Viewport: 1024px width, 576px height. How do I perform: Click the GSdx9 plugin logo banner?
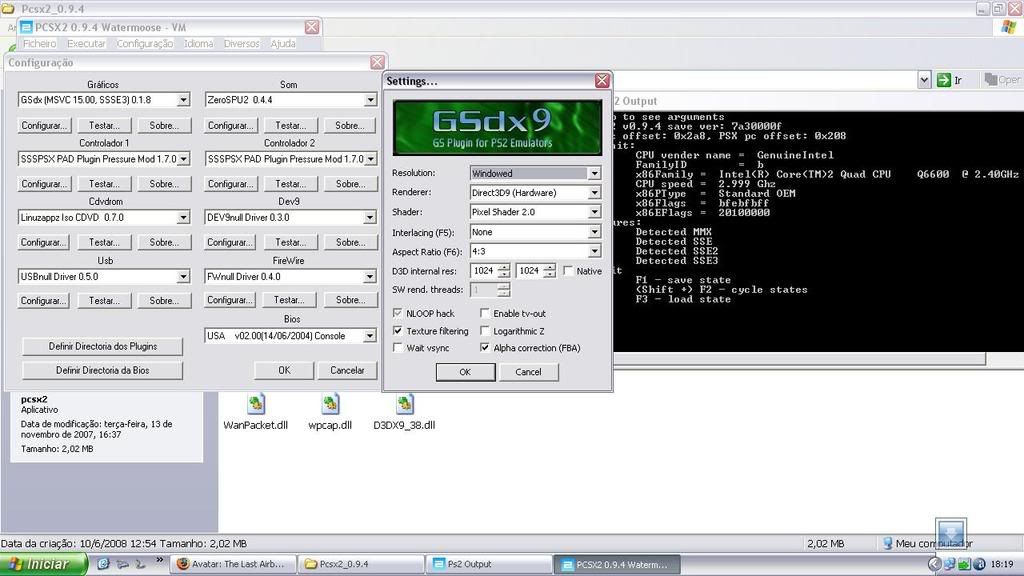(497, 127)
